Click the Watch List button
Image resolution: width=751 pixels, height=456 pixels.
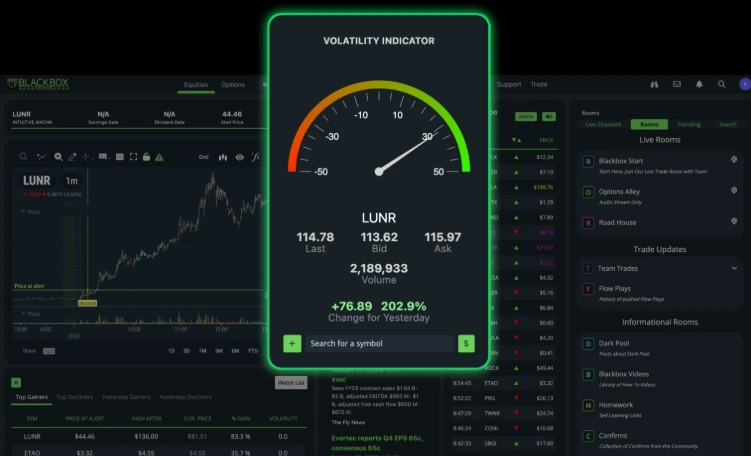(291, 383)
